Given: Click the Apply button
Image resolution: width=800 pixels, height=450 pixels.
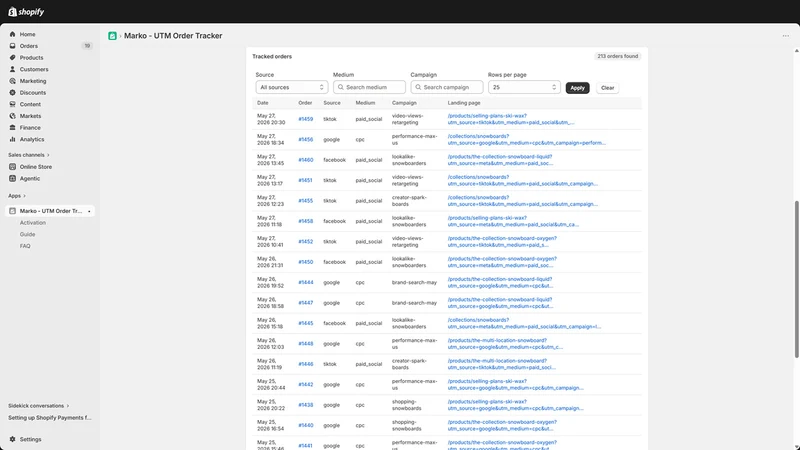Looking at the screenshot, I should pos(578,88).
